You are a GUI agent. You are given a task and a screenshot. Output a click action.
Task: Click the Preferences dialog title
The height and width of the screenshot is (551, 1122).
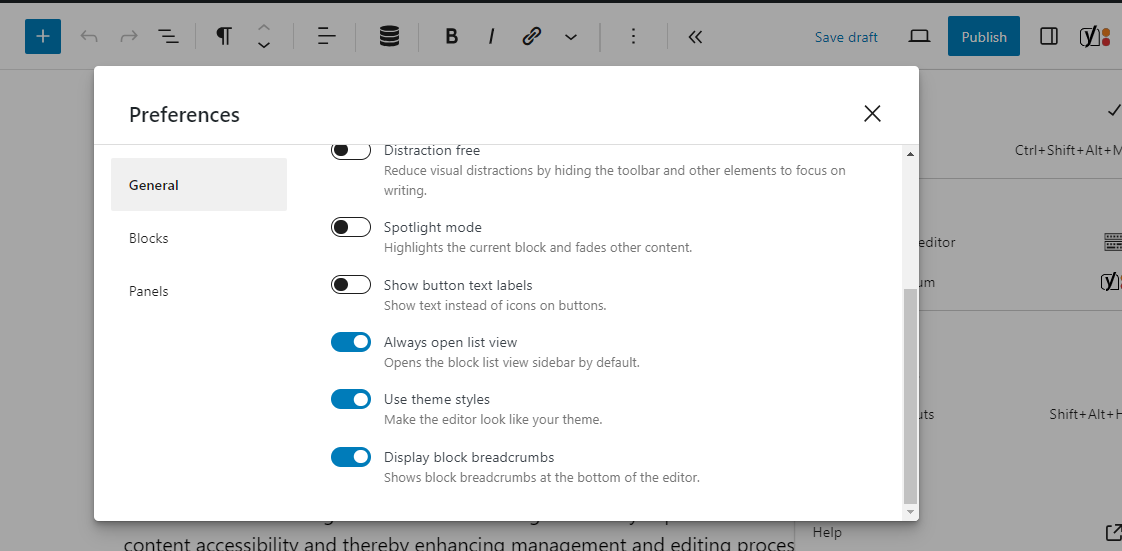(x=185, y=114)
